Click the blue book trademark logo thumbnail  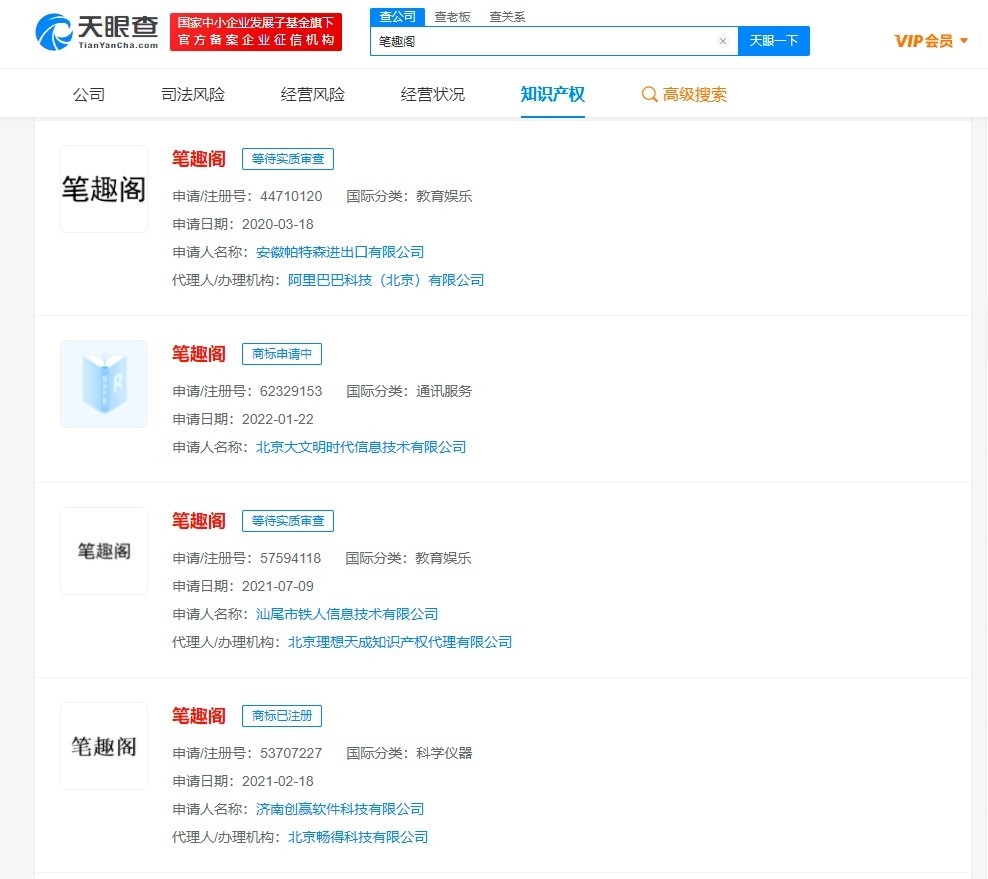coord(103,383)
